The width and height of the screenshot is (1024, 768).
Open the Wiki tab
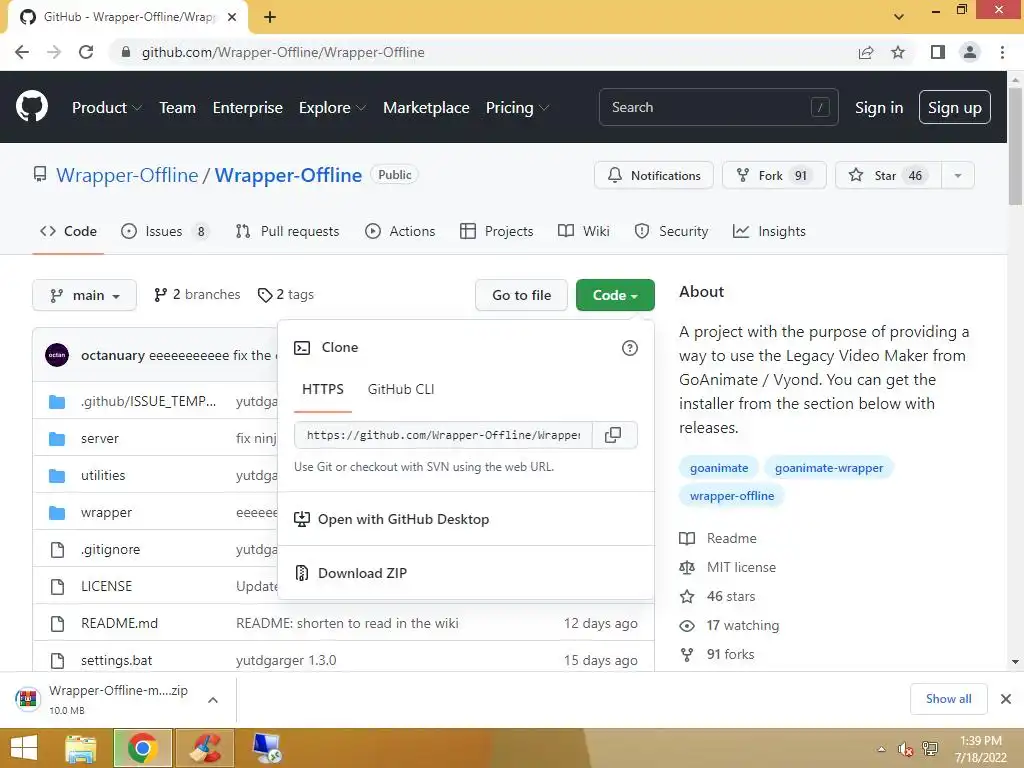click(x=584, y=231)
